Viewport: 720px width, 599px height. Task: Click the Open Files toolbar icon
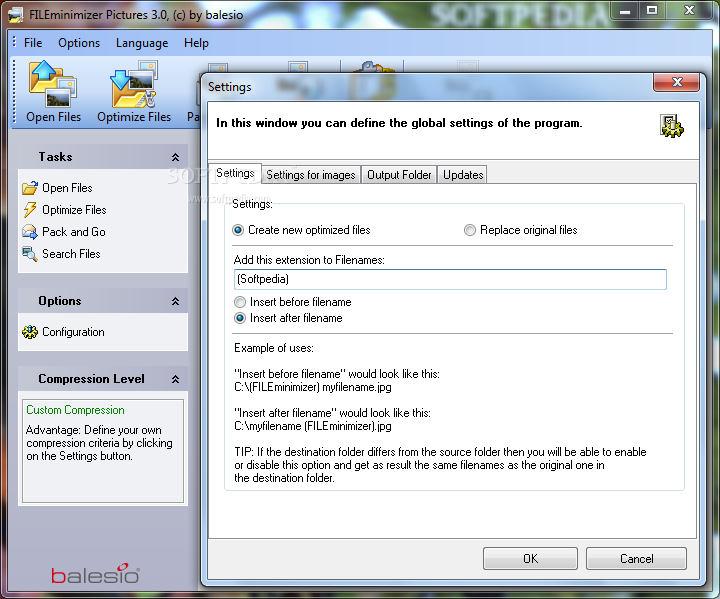(53, 84)
